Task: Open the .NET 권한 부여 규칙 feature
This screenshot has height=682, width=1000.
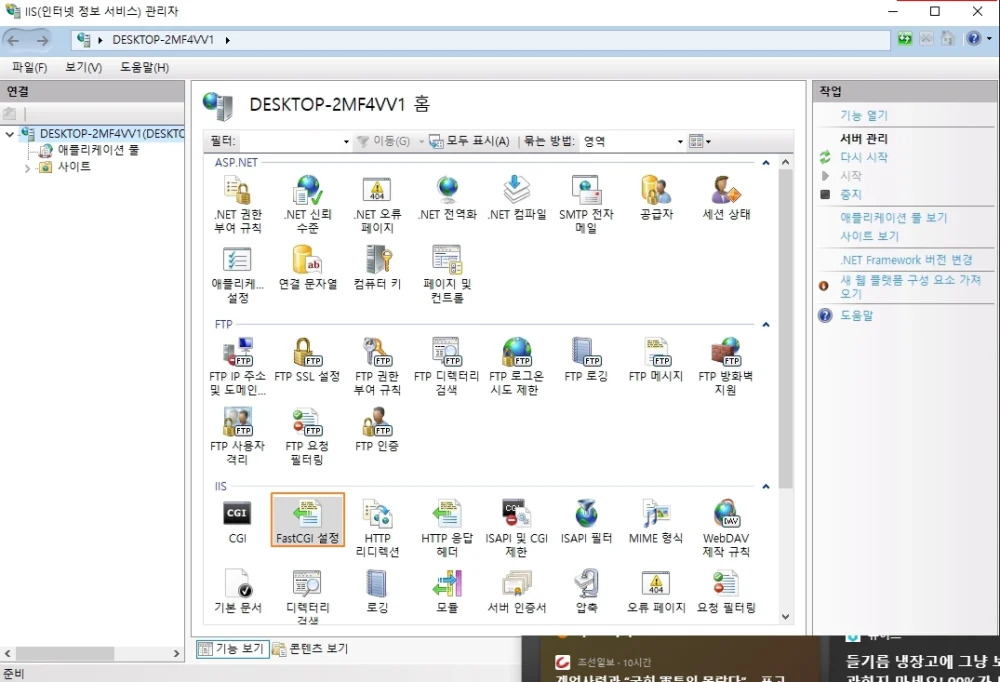Action: click(x=237, y=204)
